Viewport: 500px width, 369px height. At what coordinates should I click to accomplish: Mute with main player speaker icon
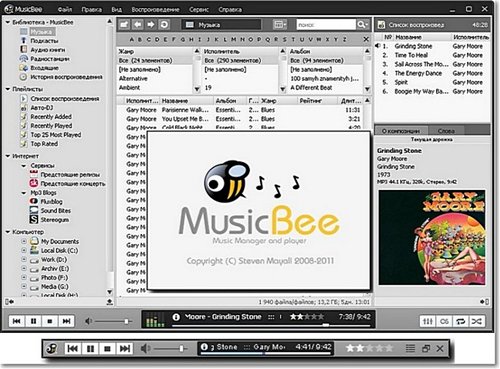(88, 321)
